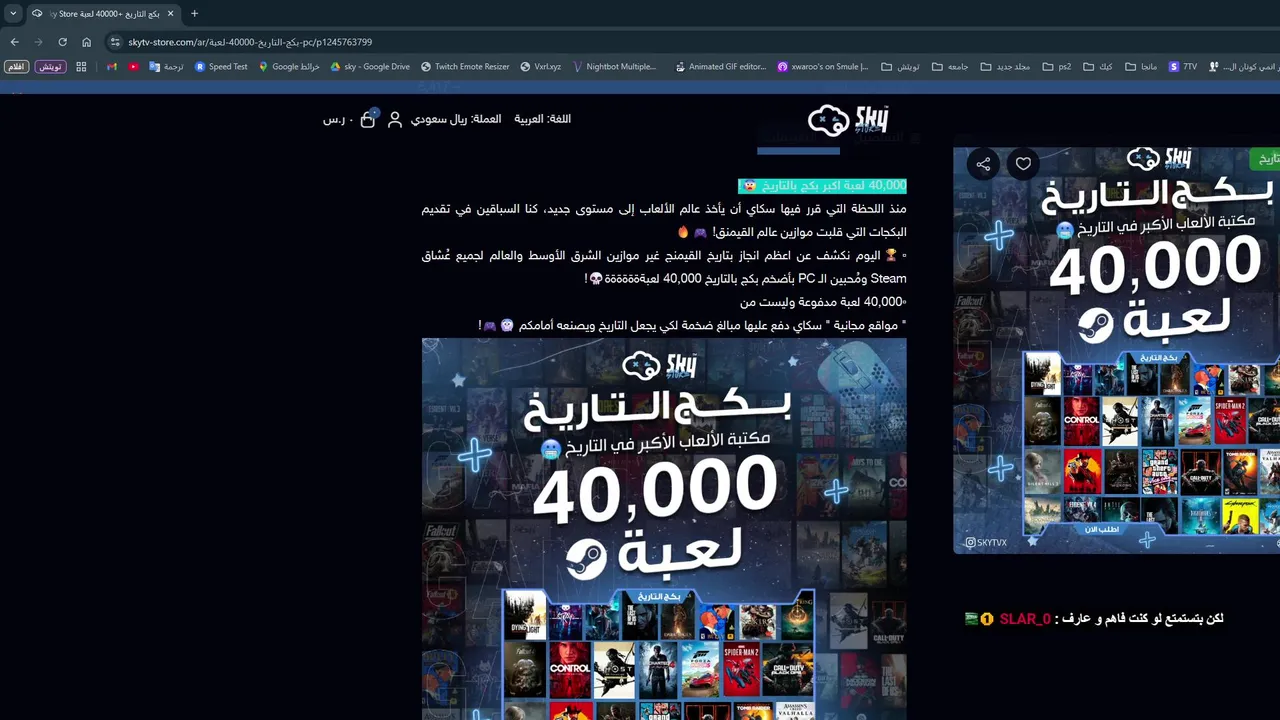The height and width of the screenshot is (720, 1280).
Task: Open the user account icon
Action: (395, 119)
